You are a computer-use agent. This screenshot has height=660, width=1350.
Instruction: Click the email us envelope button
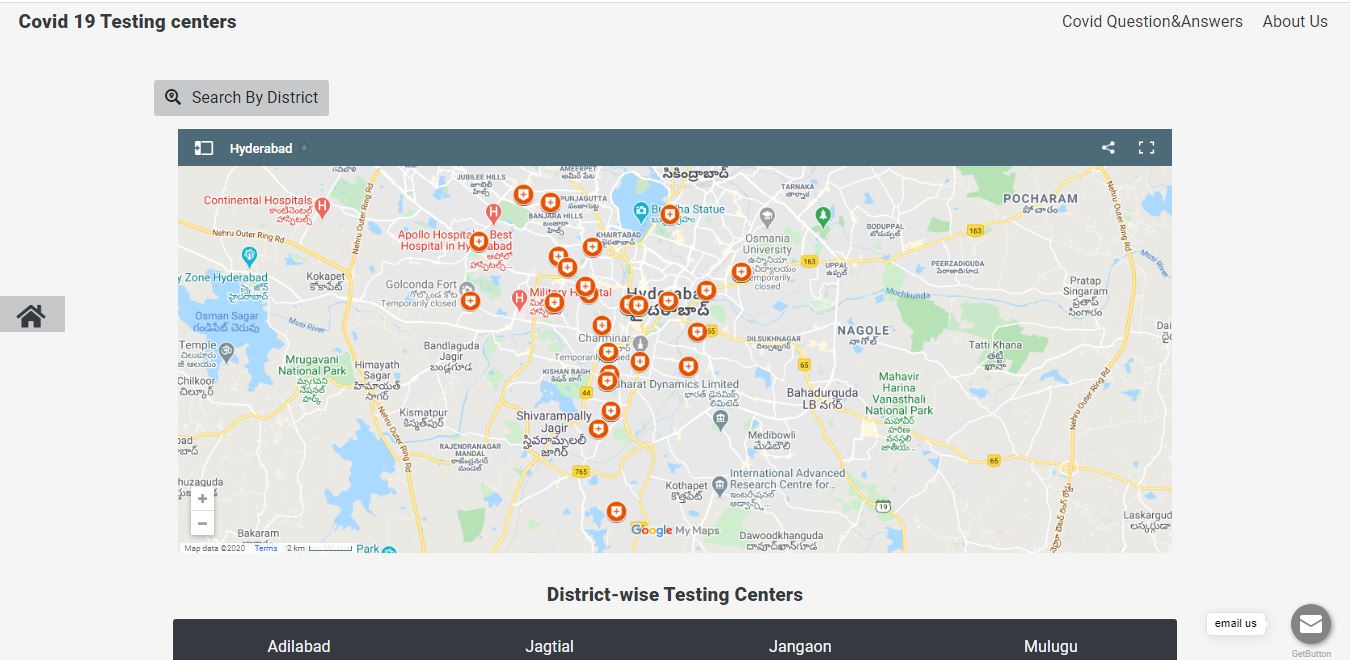1310,624
